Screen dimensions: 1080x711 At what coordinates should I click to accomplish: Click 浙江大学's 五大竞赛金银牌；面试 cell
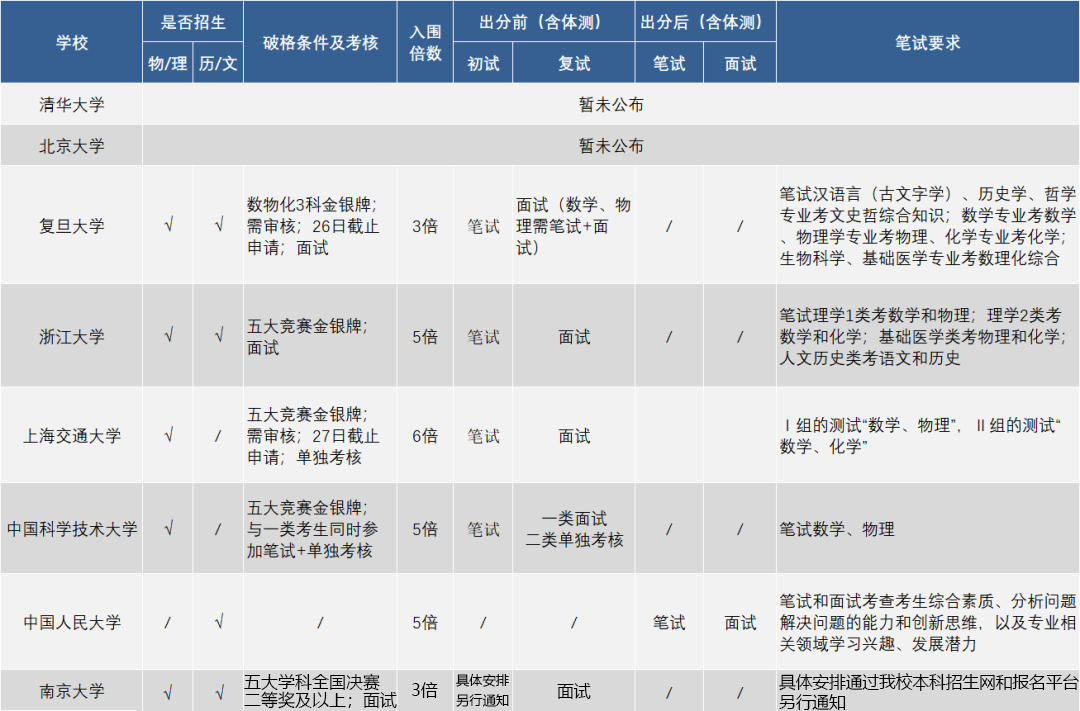point(320,336)
